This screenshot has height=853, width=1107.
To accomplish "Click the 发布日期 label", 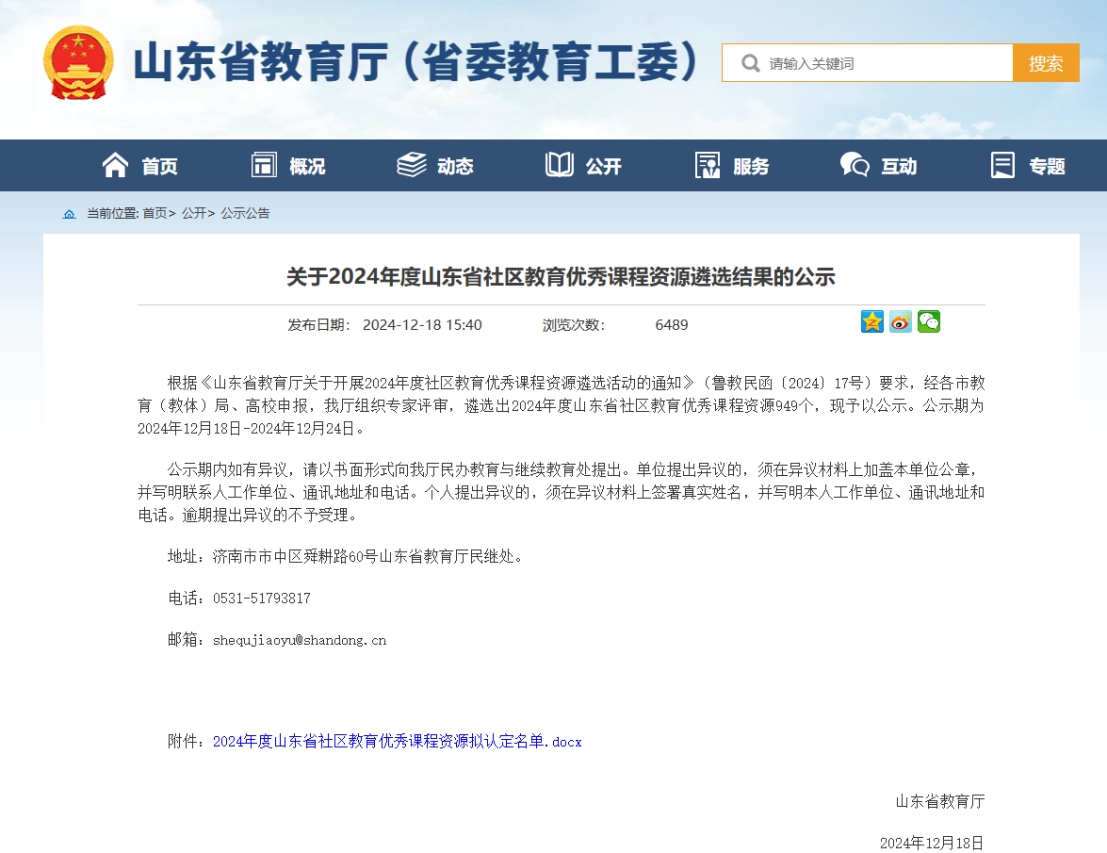I will coord(318,325).
